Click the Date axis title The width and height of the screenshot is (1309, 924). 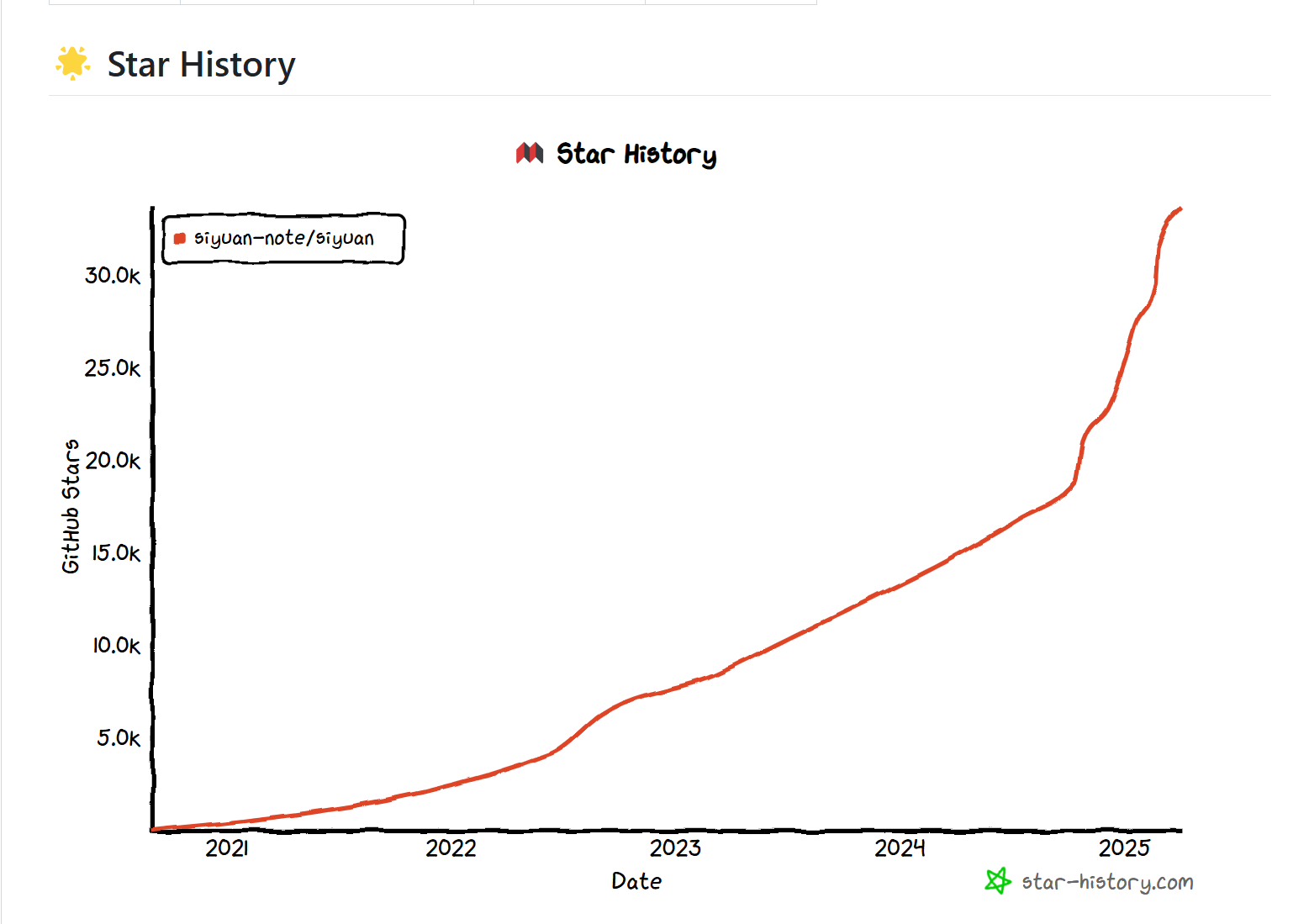click(636, 881)
